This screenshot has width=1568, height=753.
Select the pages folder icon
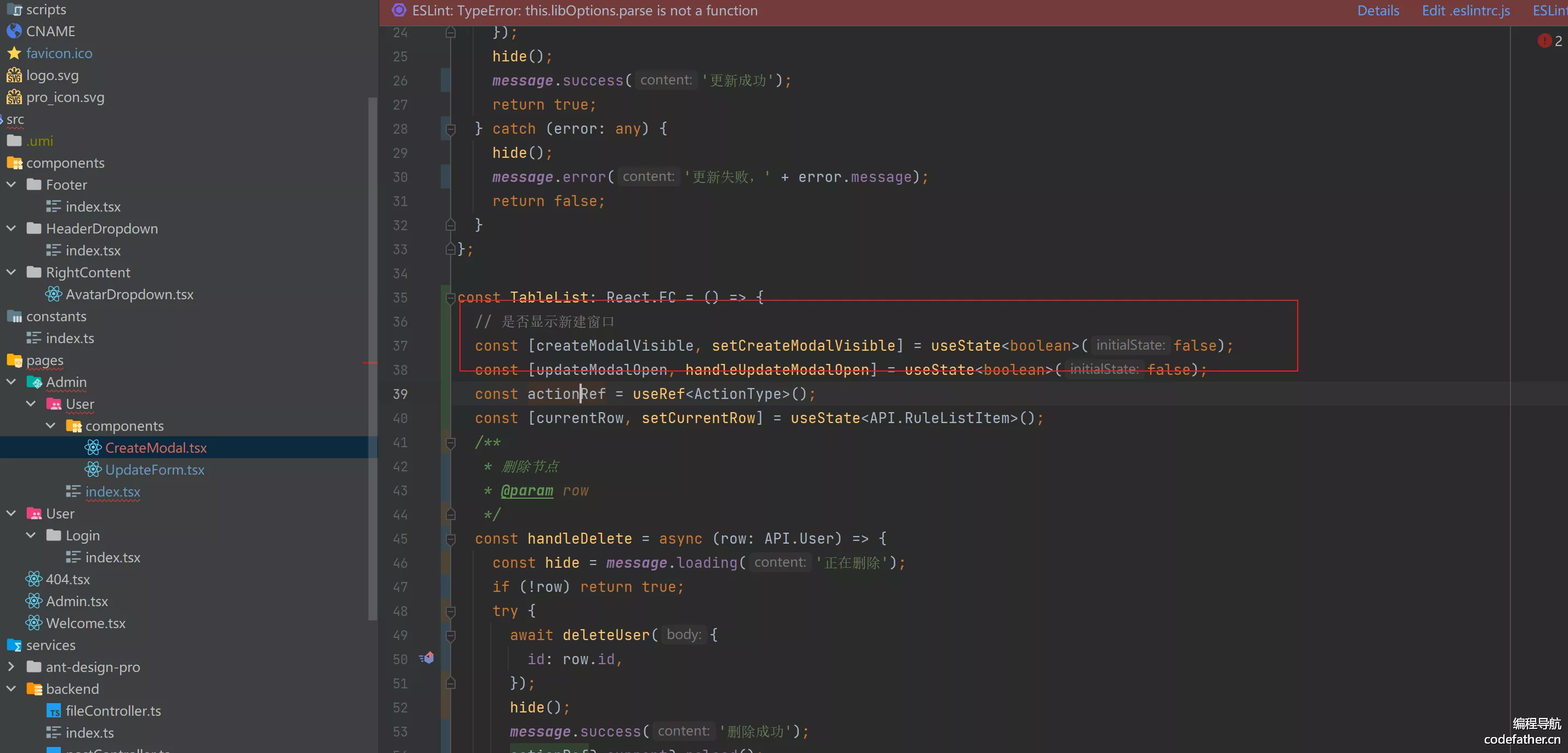[x=14, y=360]
